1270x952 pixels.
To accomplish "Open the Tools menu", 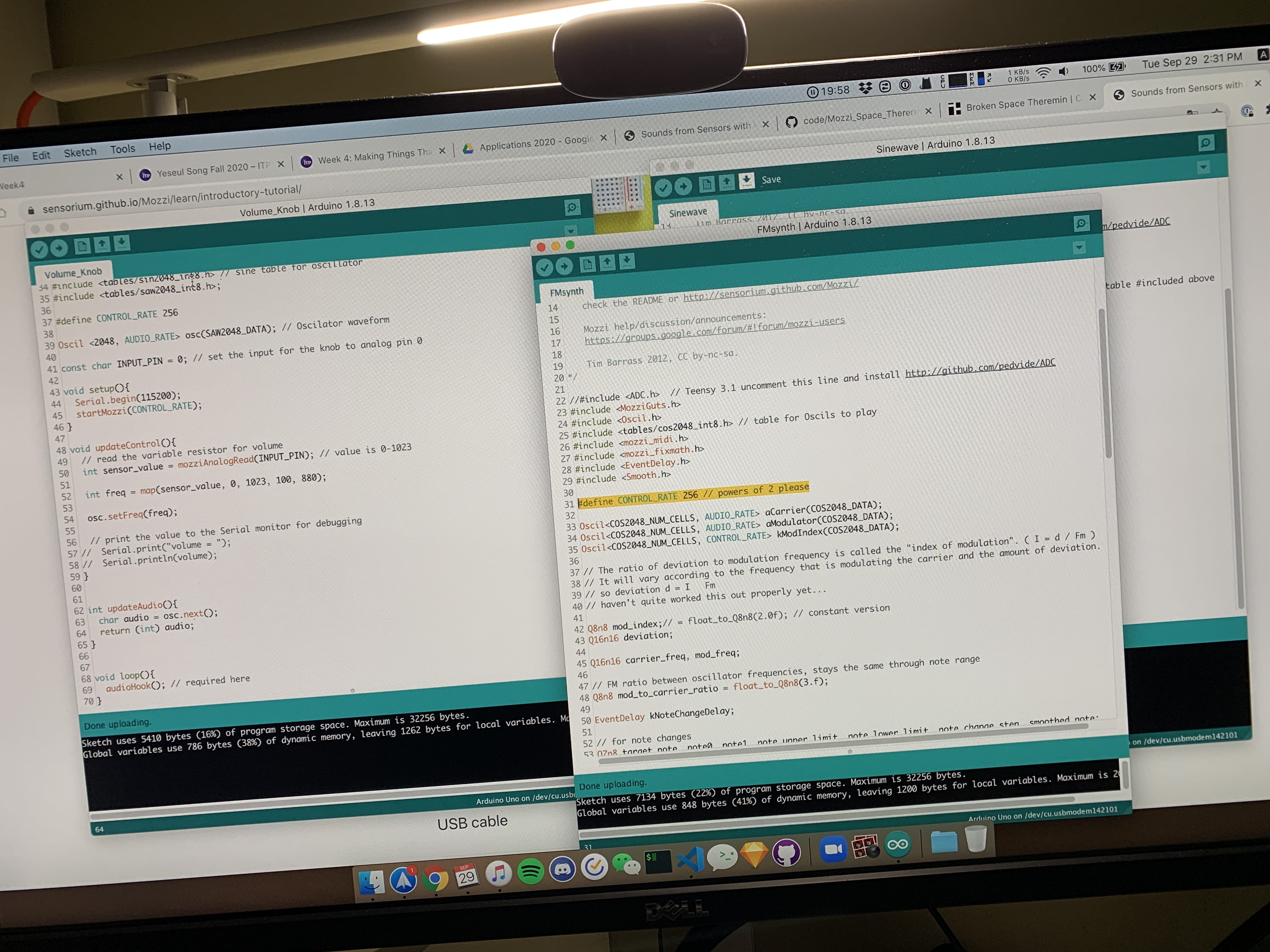I will pyautogui.click(x=123, y=148).
